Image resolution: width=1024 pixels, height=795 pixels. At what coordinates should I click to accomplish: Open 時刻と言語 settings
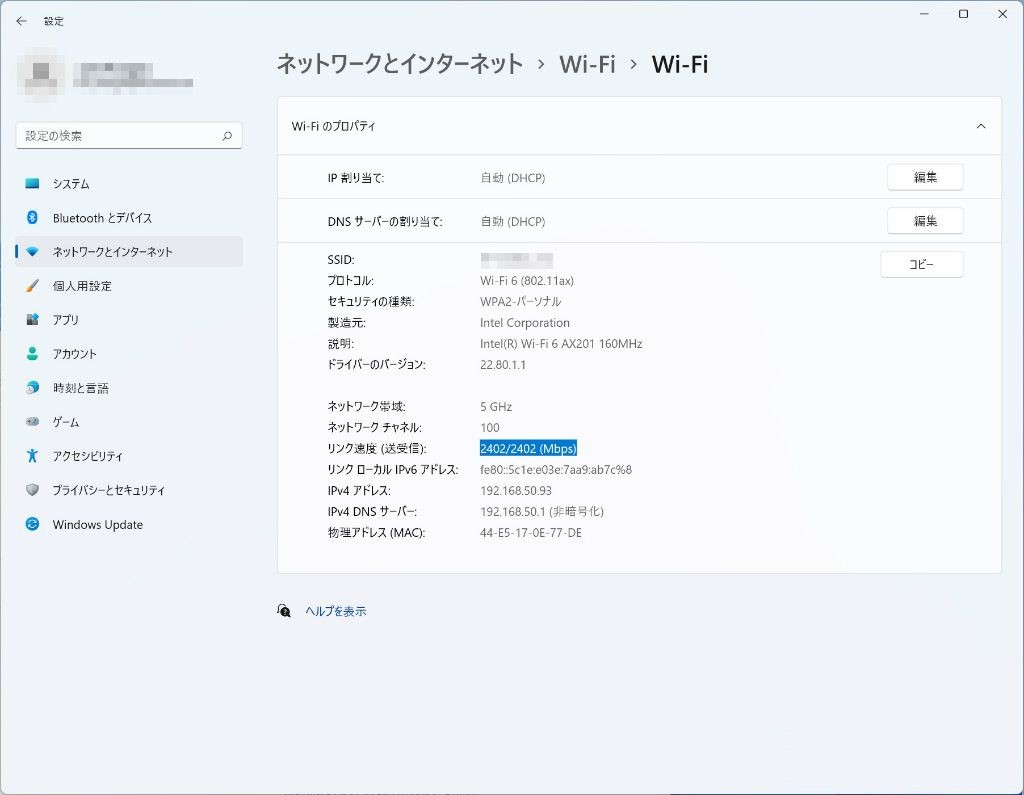pos(80,388)
